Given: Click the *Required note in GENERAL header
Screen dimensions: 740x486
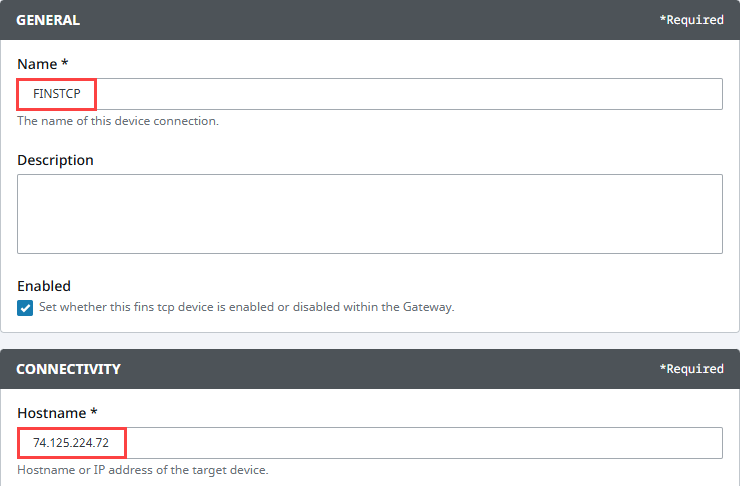Looking at the screenshot, I should (x=691, y=20).
